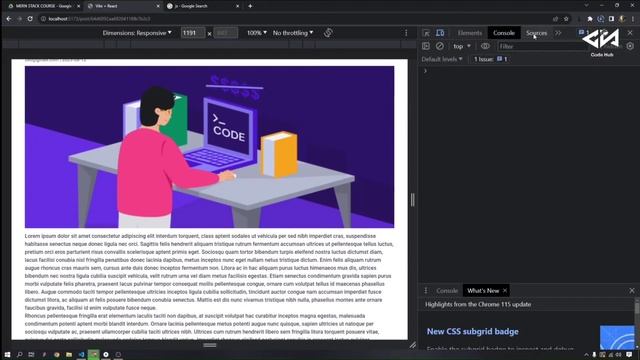Viewport: 640px width, 360px height.
Task: Open the Default levels dropdown
Action: [442, 59]
